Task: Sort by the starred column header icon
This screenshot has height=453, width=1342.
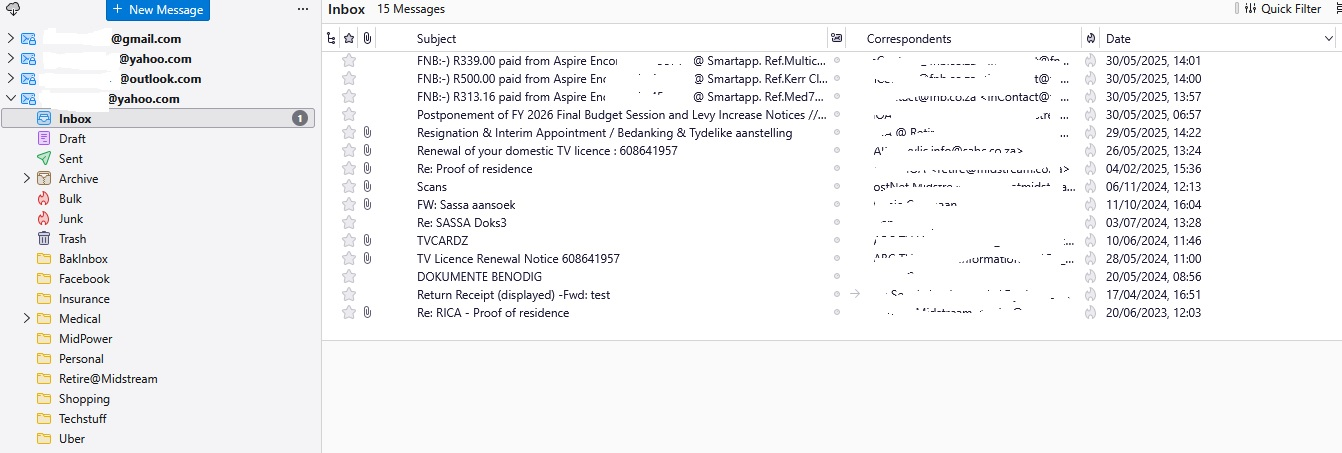Action: (x=349, y=39)
